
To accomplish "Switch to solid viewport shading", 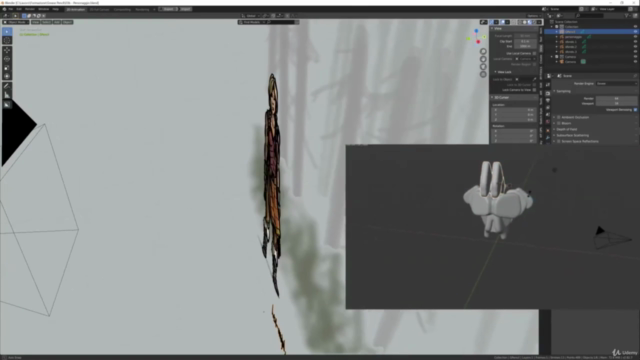I will [524, 22].
